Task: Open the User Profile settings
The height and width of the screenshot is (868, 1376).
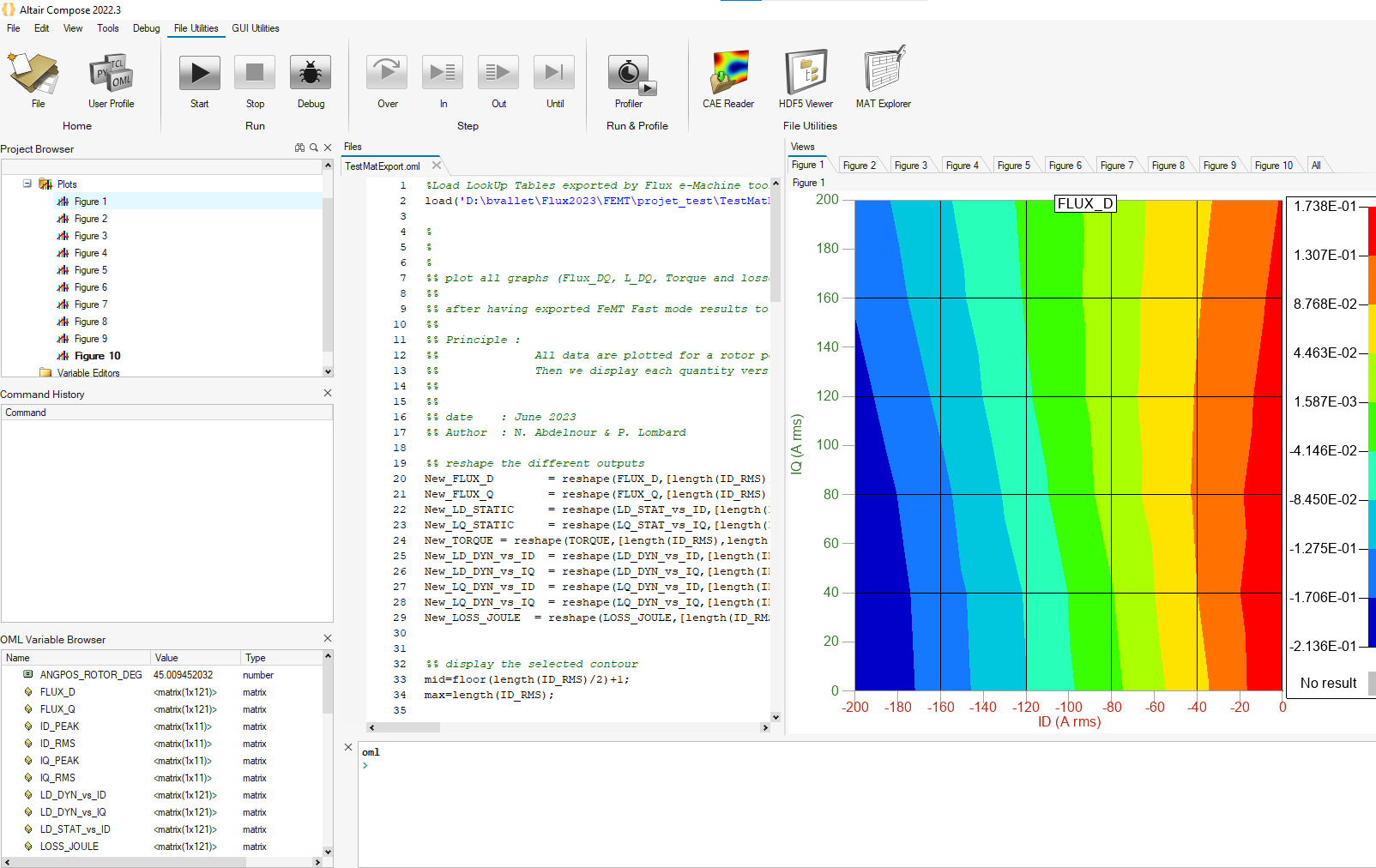Action: click(111, 75)
